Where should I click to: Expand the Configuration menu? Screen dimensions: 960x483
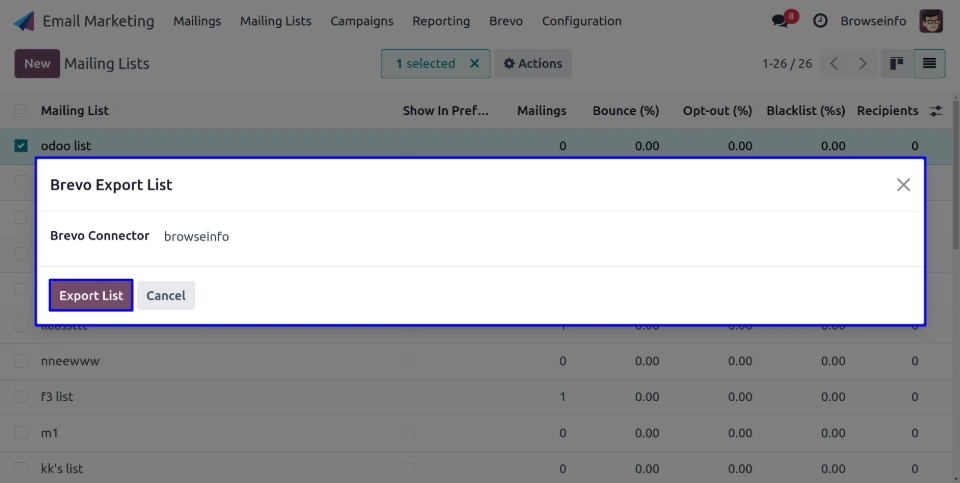[x=581, y=21]
